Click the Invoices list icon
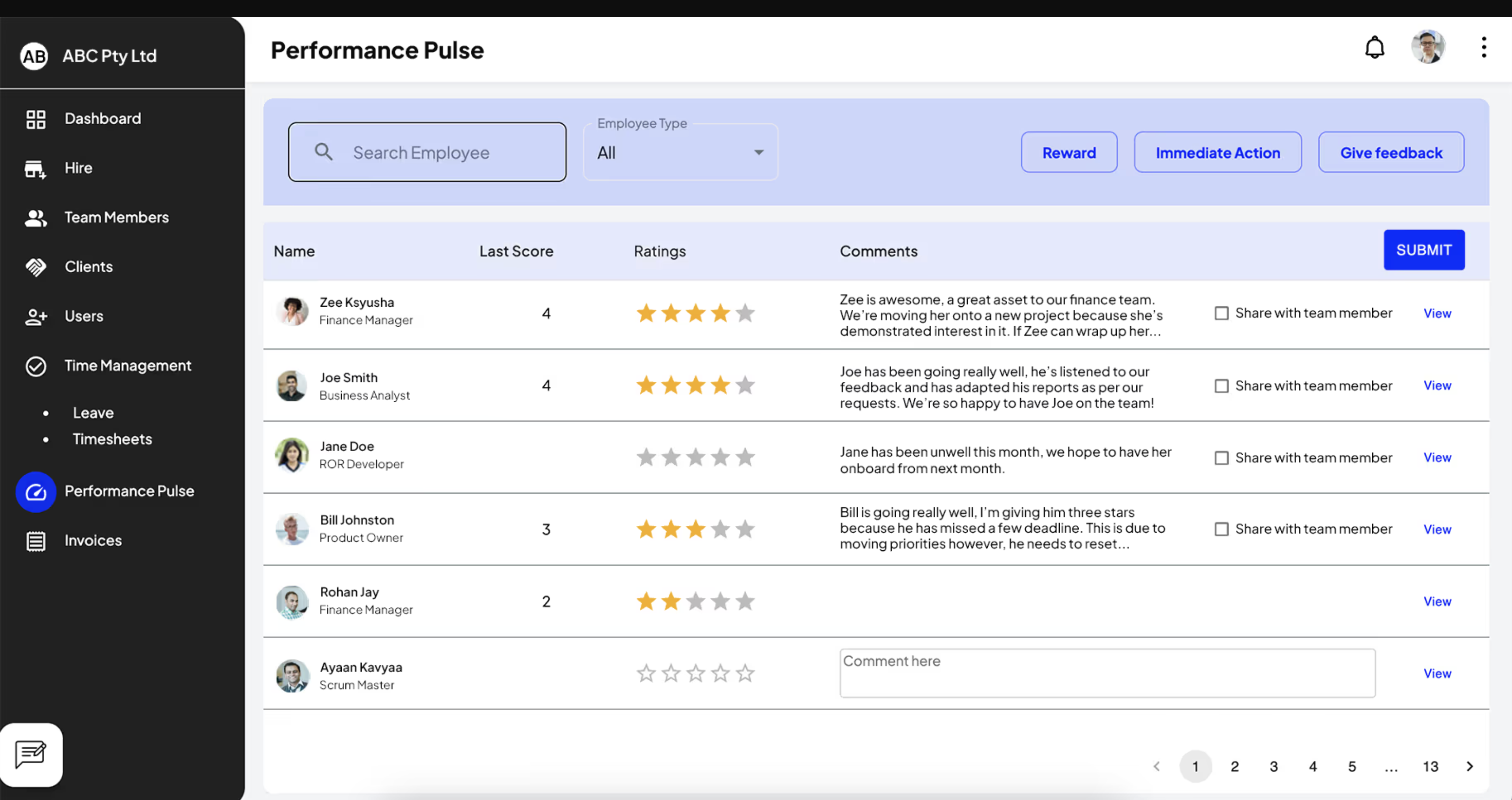Image resolution: width=1512 pixels, height=800 pixels. 36,541
